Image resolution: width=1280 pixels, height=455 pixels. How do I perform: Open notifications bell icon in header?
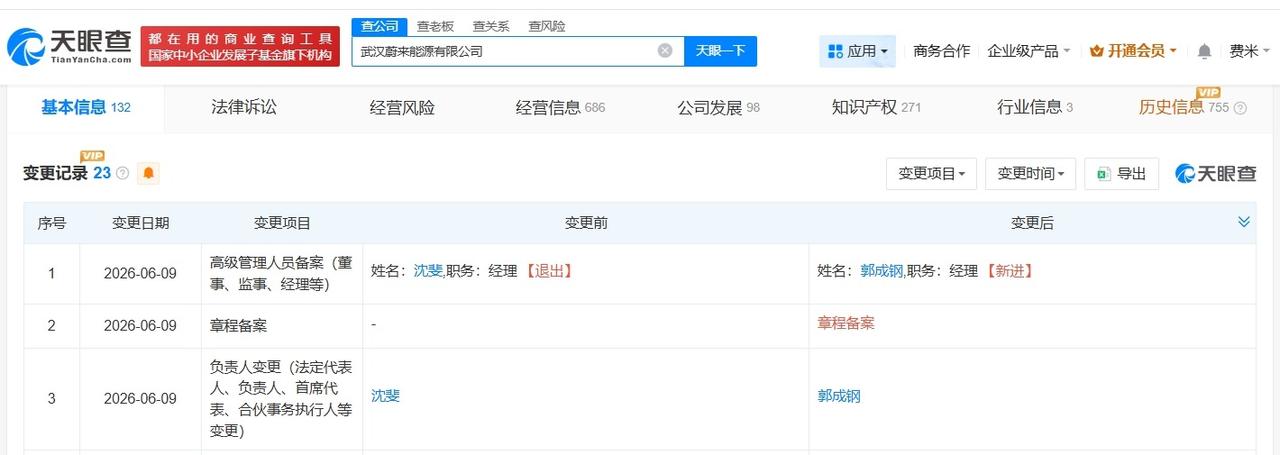pos(1204,51)
